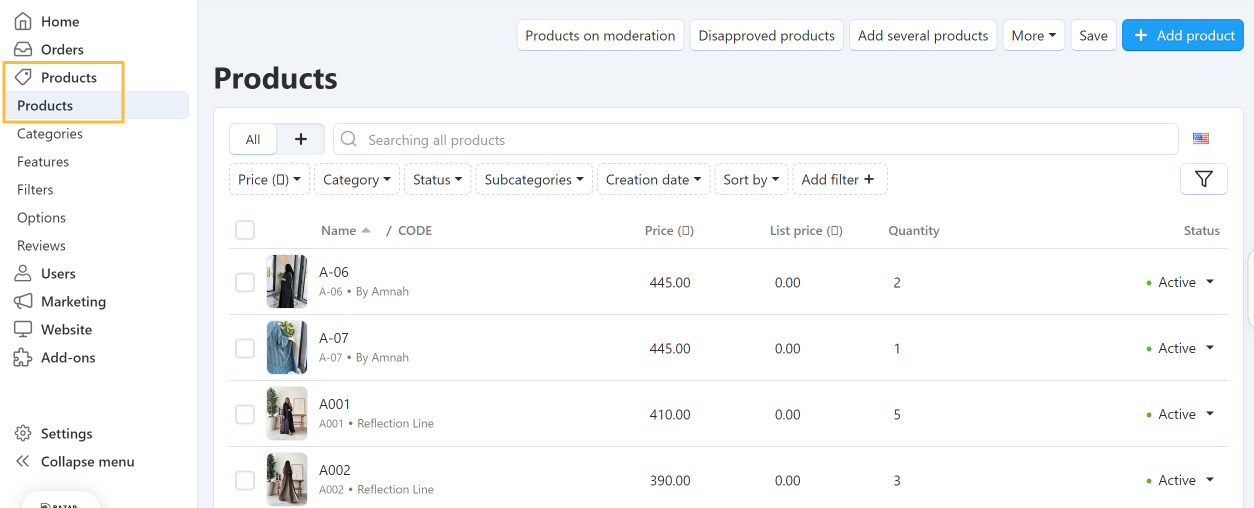Check the box for product A-07
Image resolution: width=1254 pixels, height=508 pixels.
(245, 348)
